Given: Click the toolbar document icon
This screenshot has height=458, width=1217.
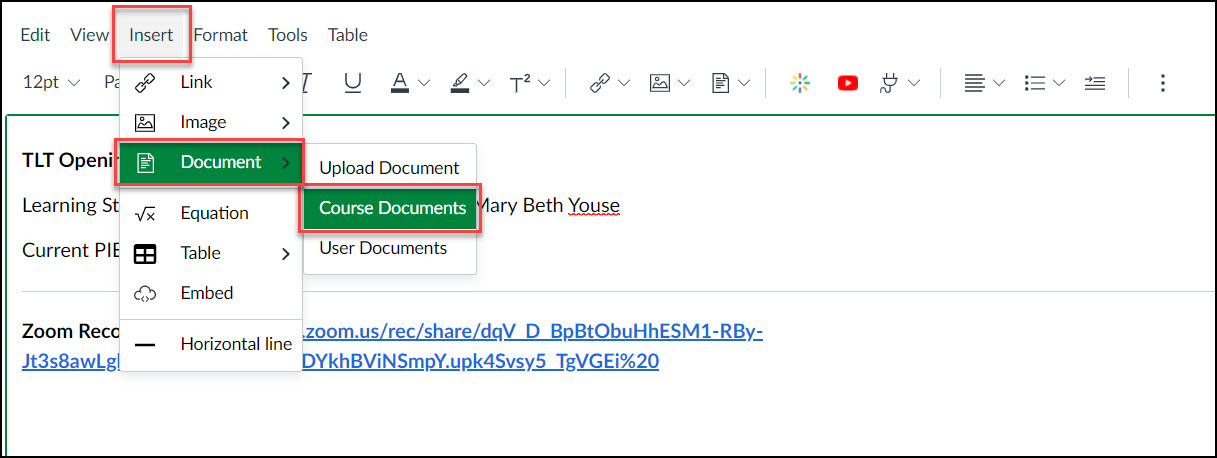Looking at the screenshot, I should [x=720, y=83].
